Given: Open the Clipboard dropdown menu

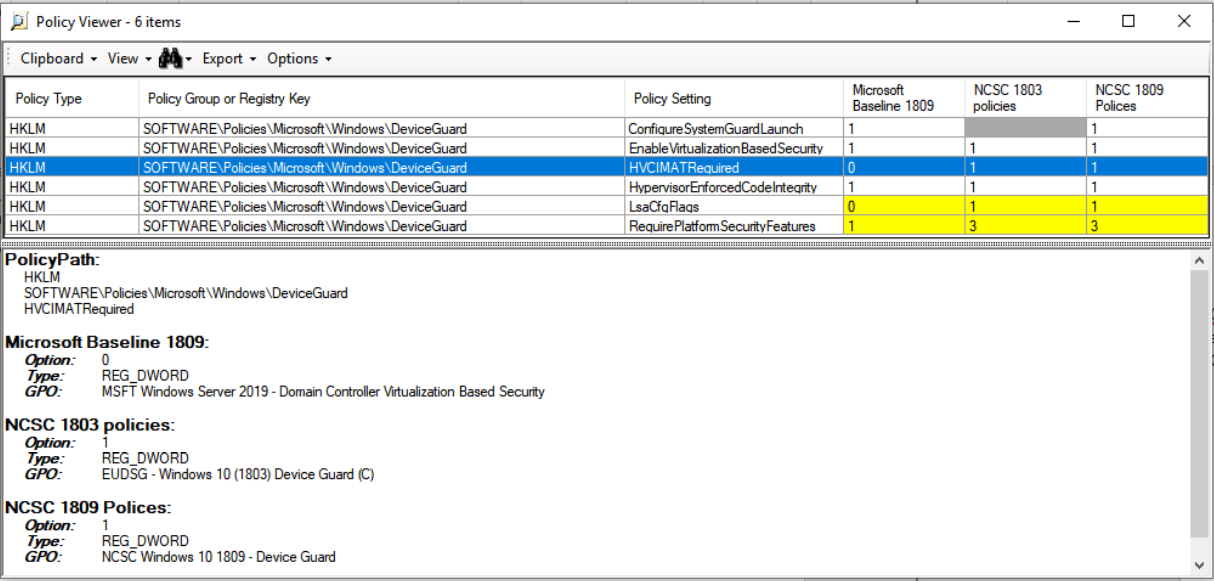Looking at the screenshot, I should [x=58, y=59].
